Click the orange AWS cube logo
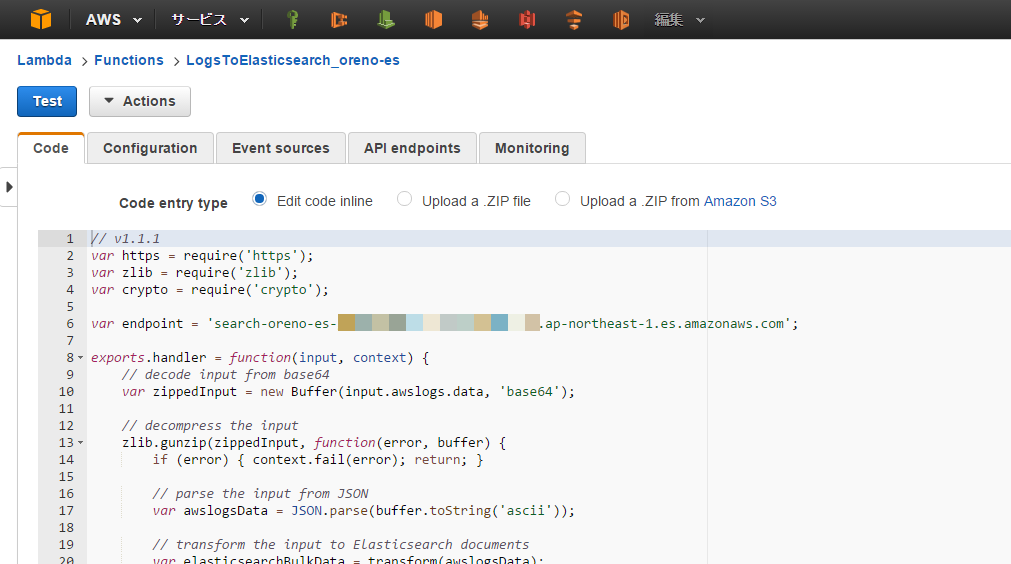Image resolution: width=1011 pixels, height=564 pixels. pos(41,19)
